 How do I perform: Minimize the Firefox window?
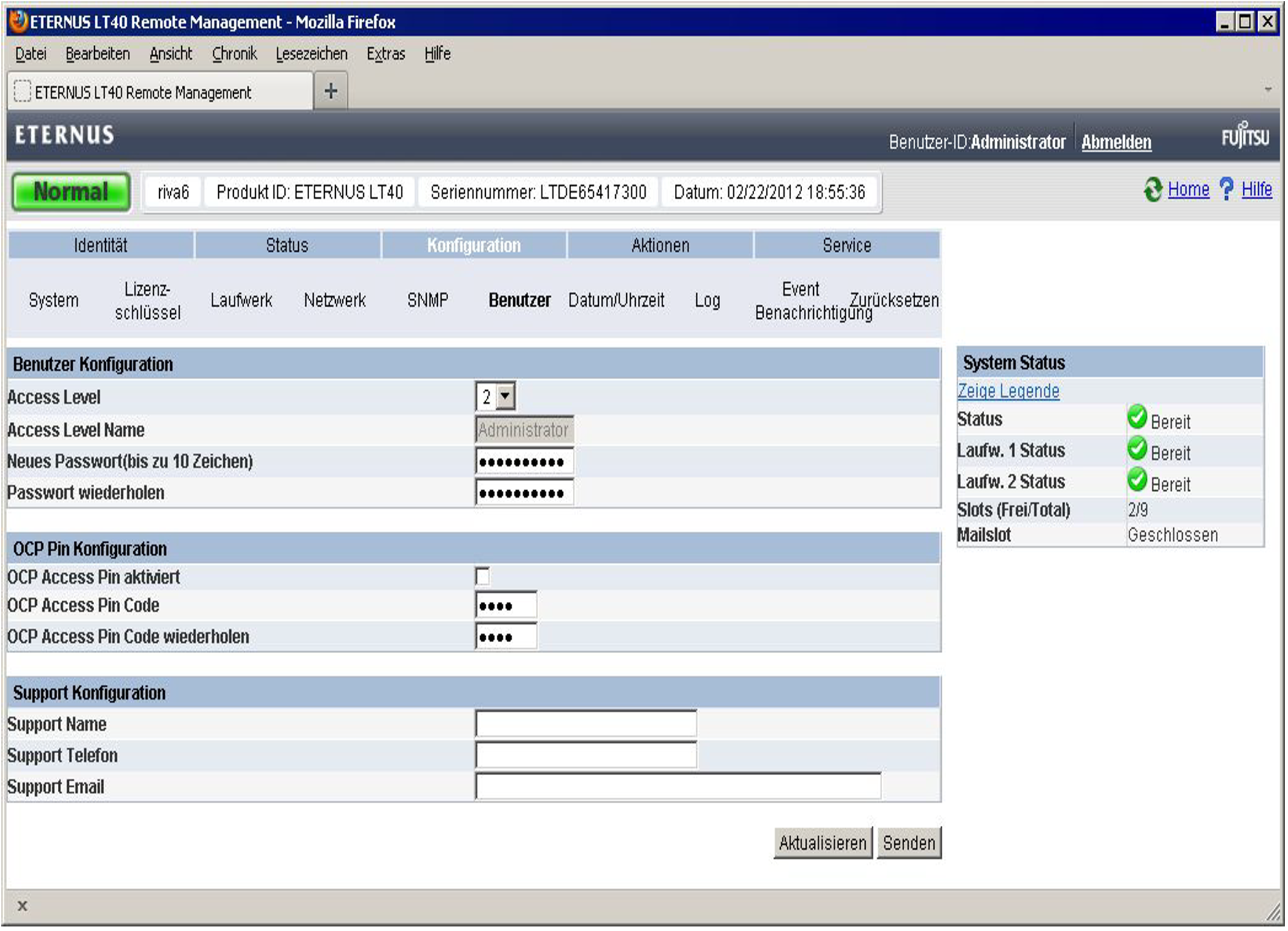[x=1224, y=21]
